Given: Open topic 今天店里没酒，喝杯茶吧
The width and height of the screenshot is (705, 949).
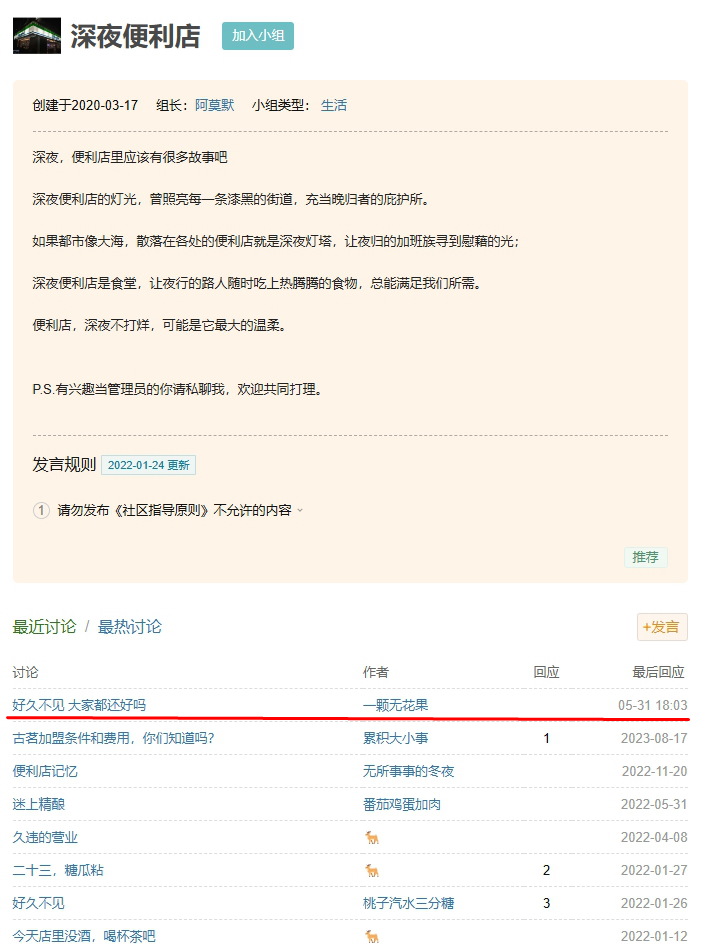Looking at the screenshot, I should tap(84, 936).
